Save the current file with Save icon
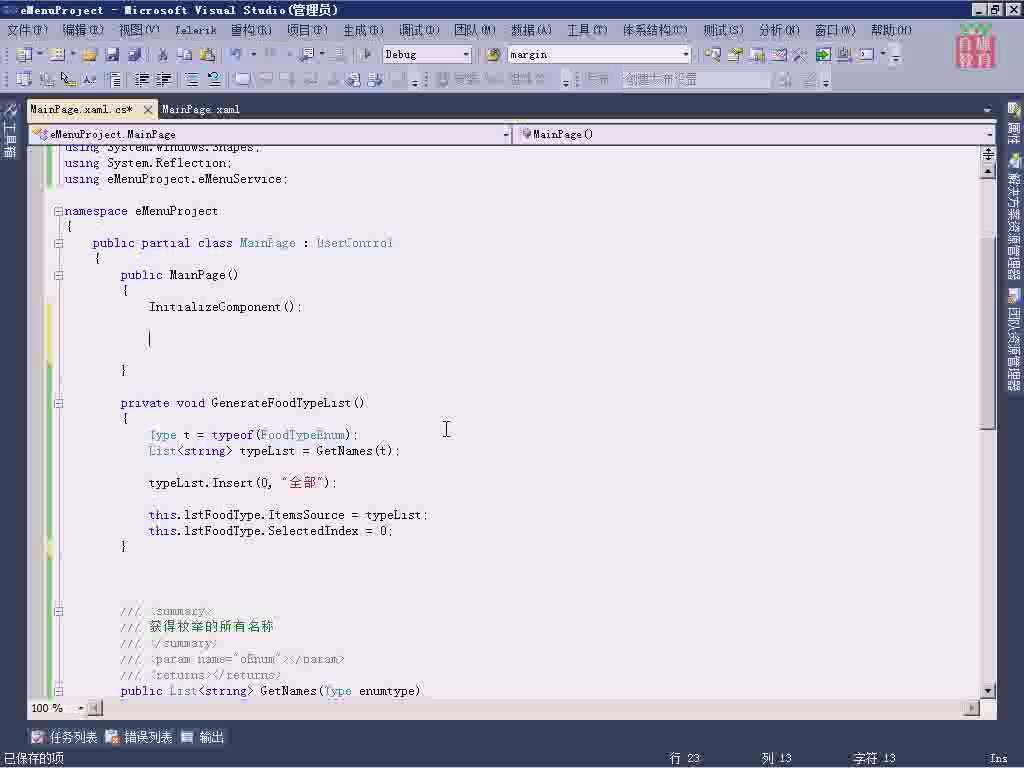 [112, 55]
